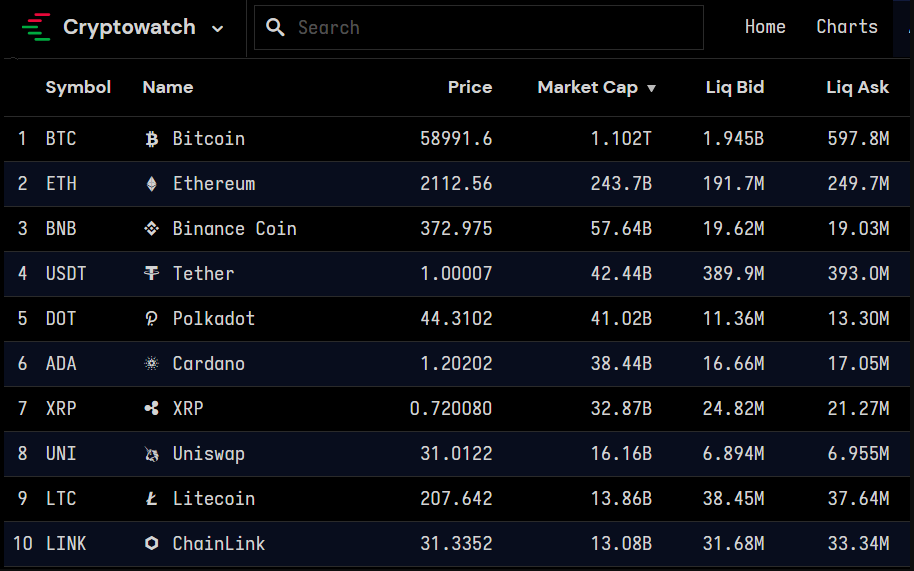Sort by Name column header
Screen dimensions: 914x571
[168, 87]
